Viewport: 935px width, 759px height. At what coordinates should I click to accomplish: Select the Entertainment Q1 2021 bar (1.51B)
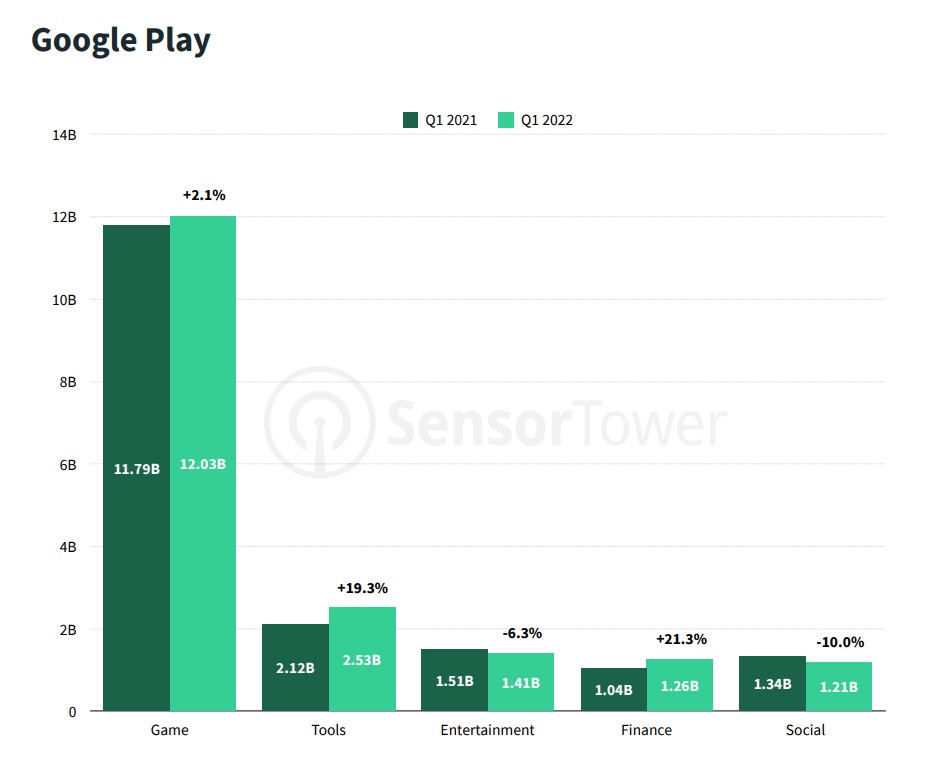(x=454, y=680)
